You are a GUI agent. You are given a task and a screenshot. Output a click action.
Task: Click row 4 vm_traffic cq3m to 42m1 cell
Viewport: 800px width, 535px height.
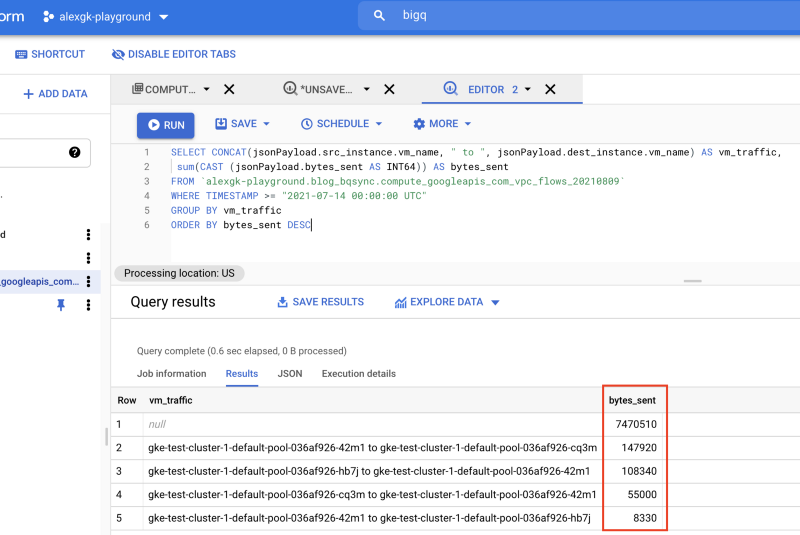point(372,495)
